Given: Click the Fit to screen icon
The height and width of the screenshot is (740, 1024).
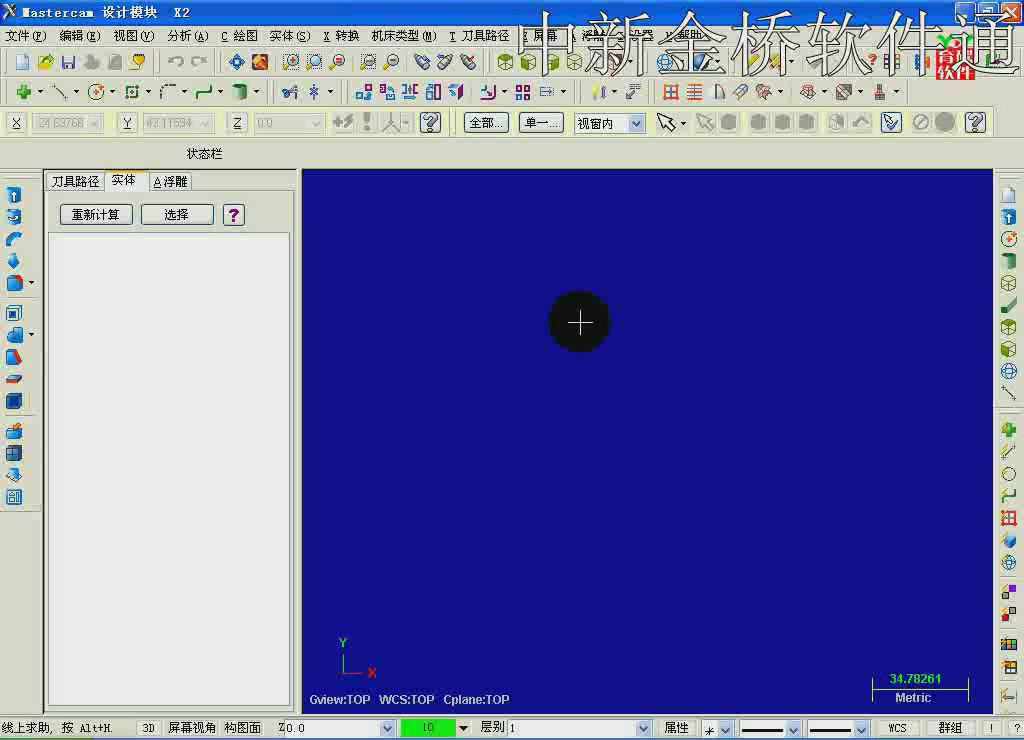Looking at the screenshot, I should (x=236, y=62).
